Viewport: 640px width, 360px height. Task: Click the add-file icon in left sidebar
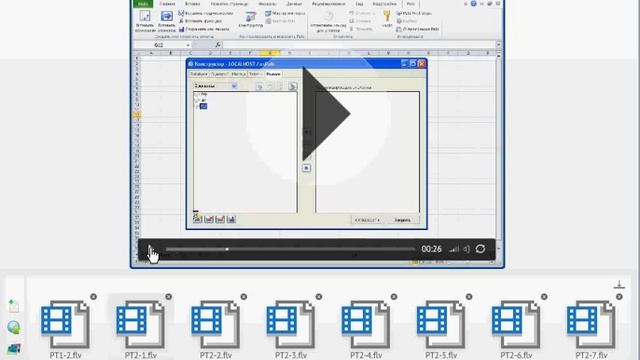click(13, 306)
